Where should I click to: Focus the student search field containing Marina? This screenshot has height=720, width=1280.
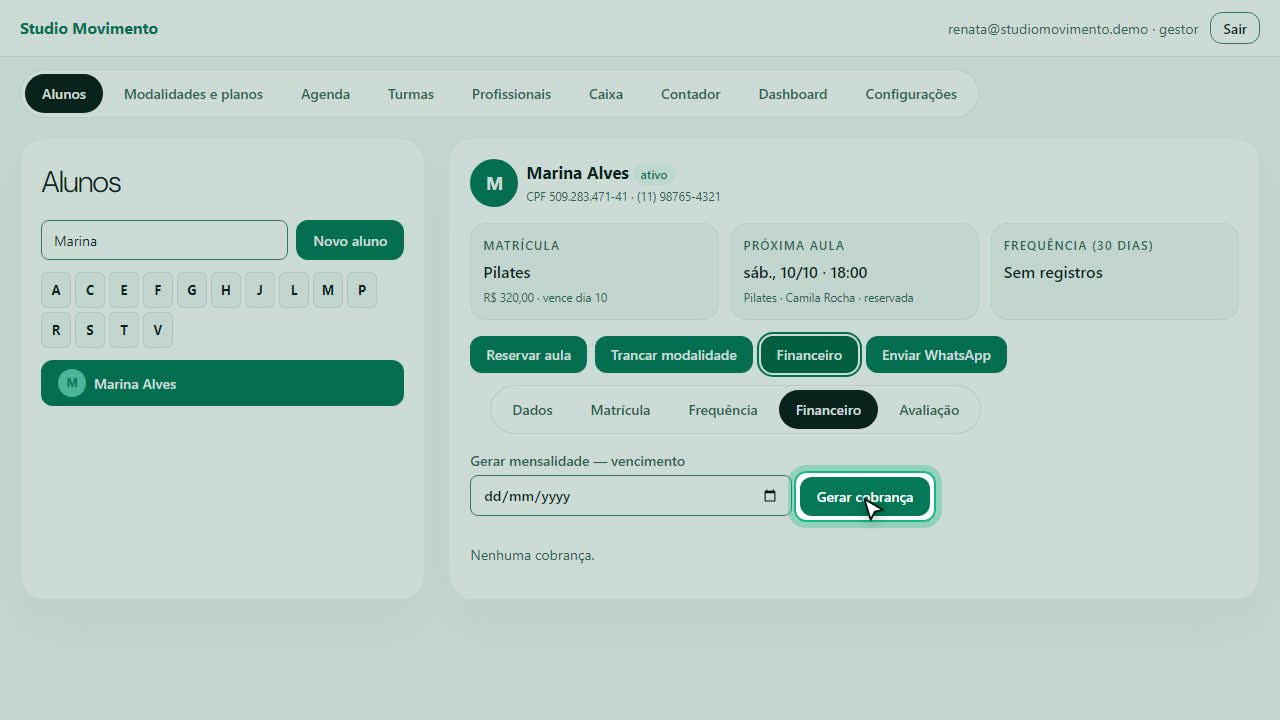click(164, 241)
